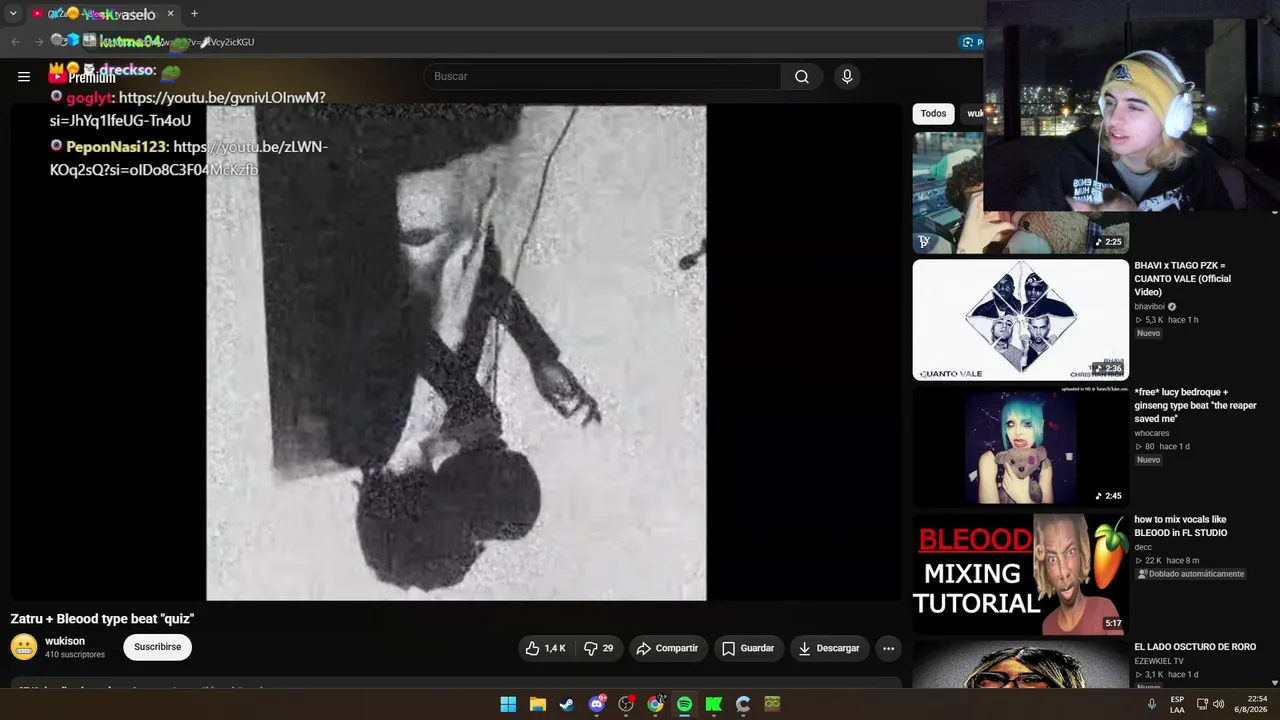1280x720 pixels.
Task: Open a new browser tab
Action: click(x=194, y=14)
